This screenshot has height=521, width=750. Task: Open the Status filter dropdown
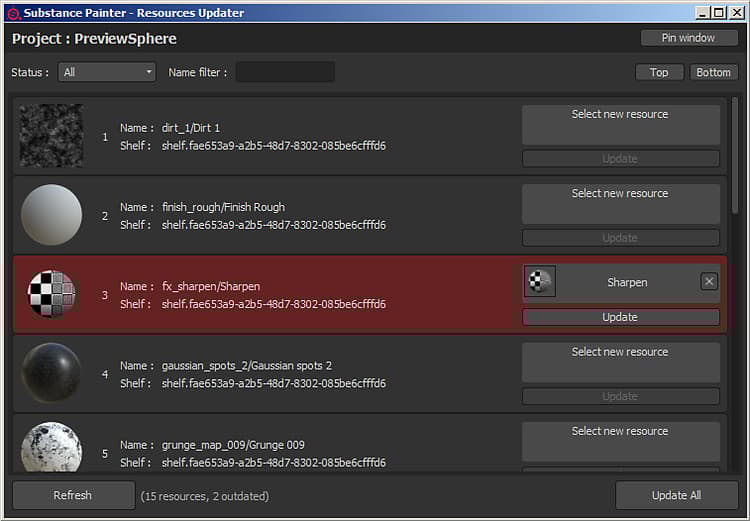point(107,72)
